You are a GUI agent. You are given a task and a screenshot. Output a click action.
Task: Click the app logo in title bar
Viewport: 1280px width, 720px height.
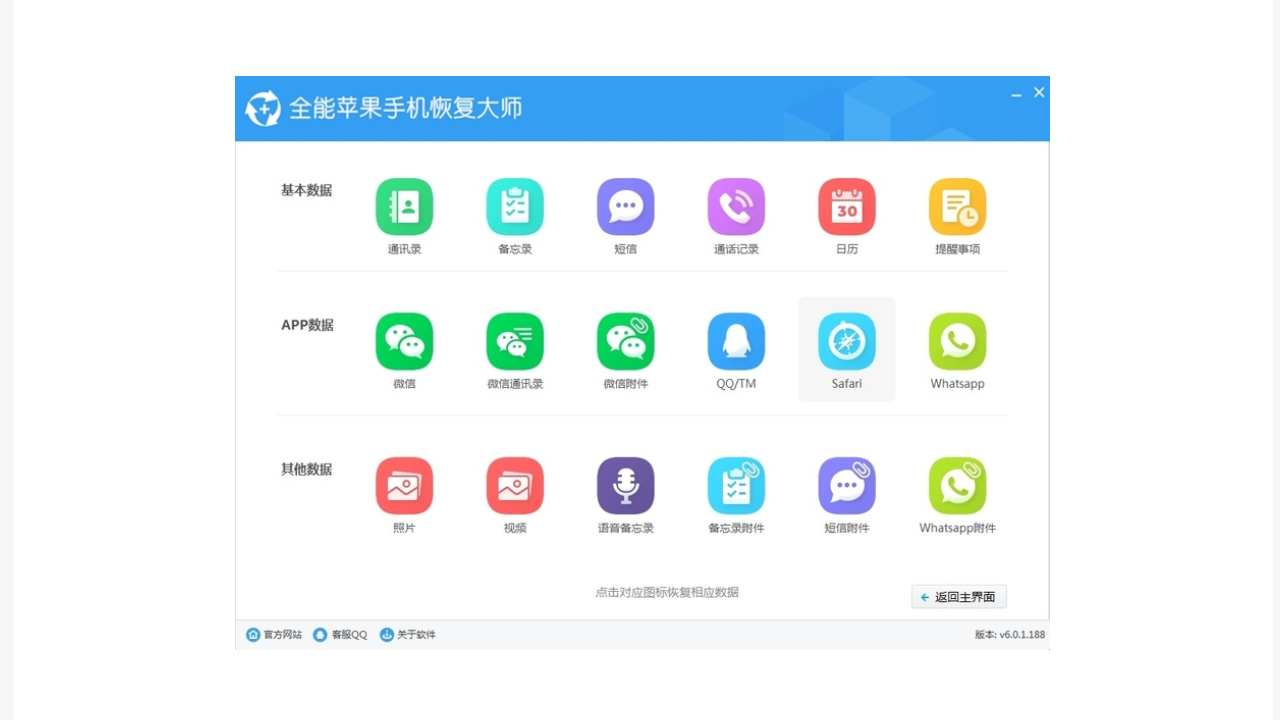[x=263, y=108]
